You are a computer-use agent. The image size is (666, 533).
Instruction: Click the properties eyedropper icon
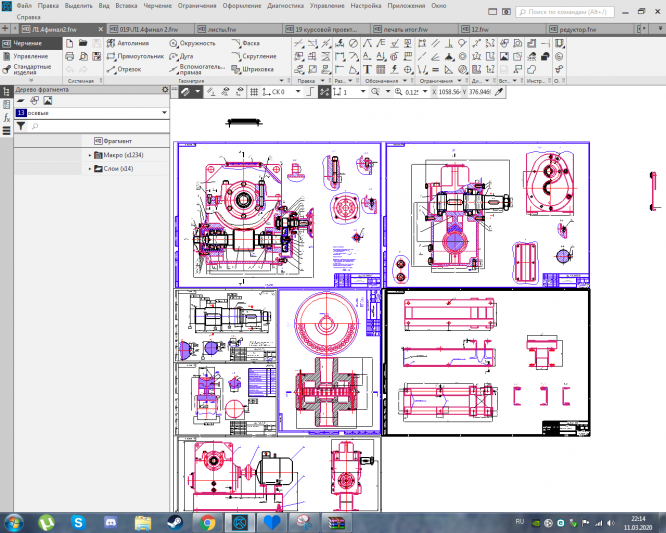(500, 92)
